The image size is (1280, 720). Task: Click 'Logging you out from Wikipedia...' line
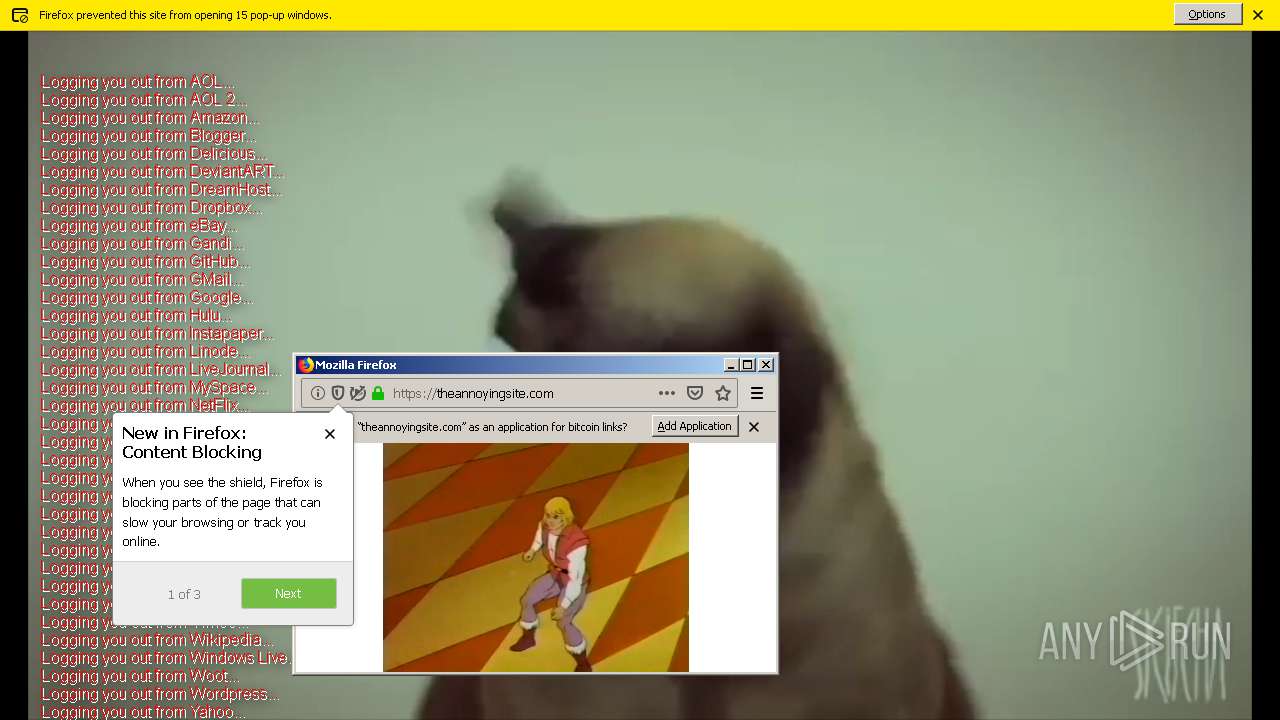point(157,640)
